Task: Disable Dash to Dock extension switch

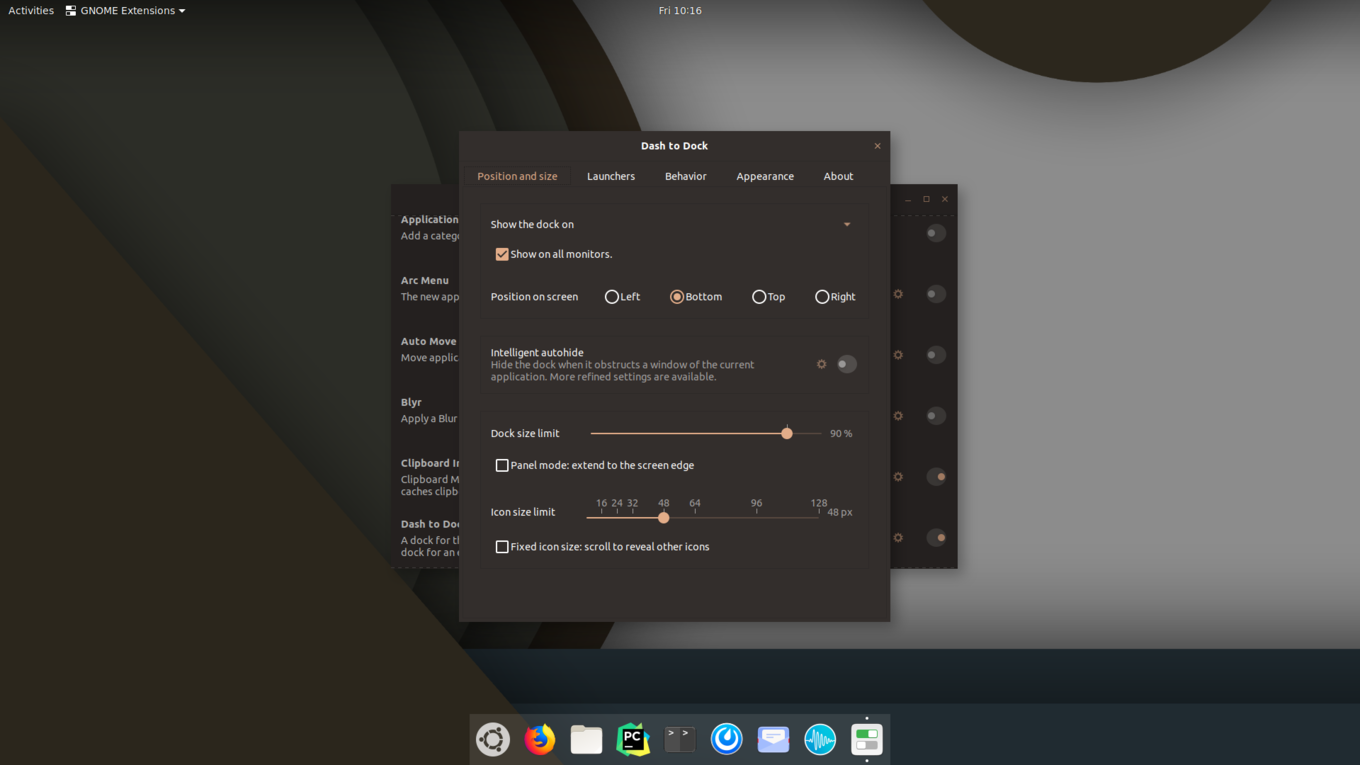Action: [x=936, y=538]
